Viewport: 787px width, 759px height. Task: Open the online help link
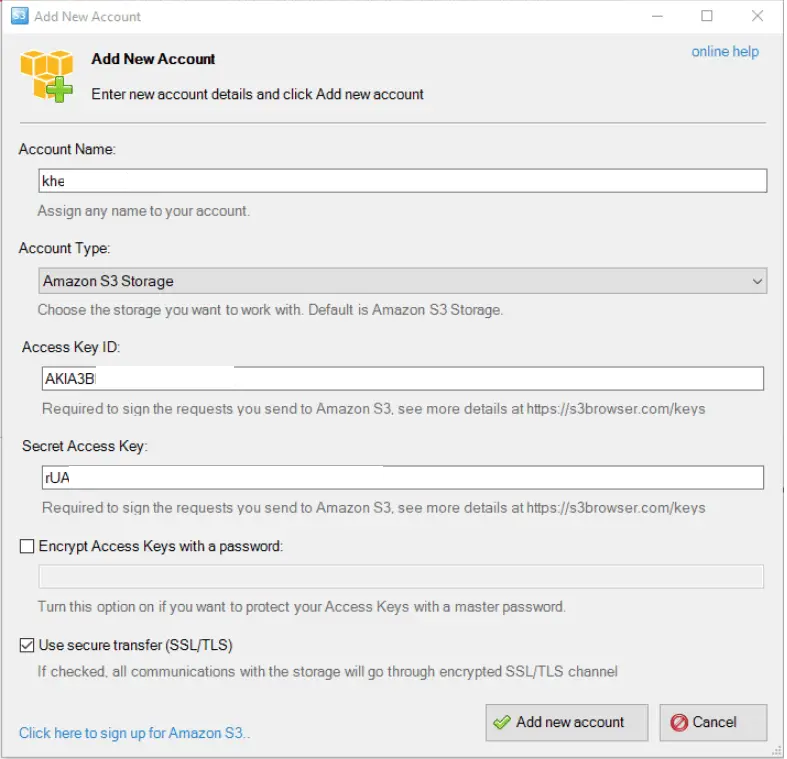click(x=726, y=52)
